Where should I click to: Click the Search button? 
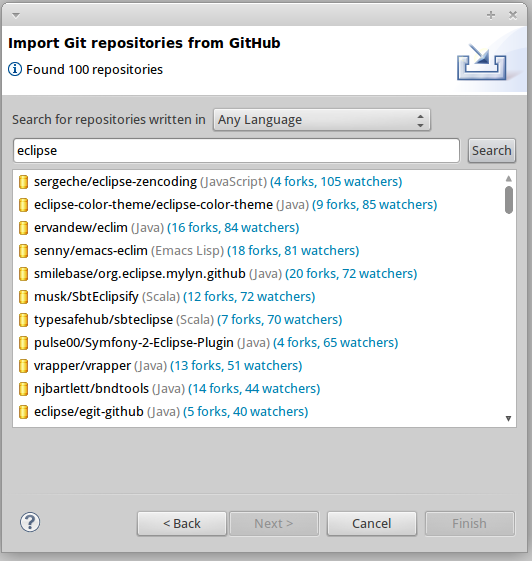click(x=492, y=151)
